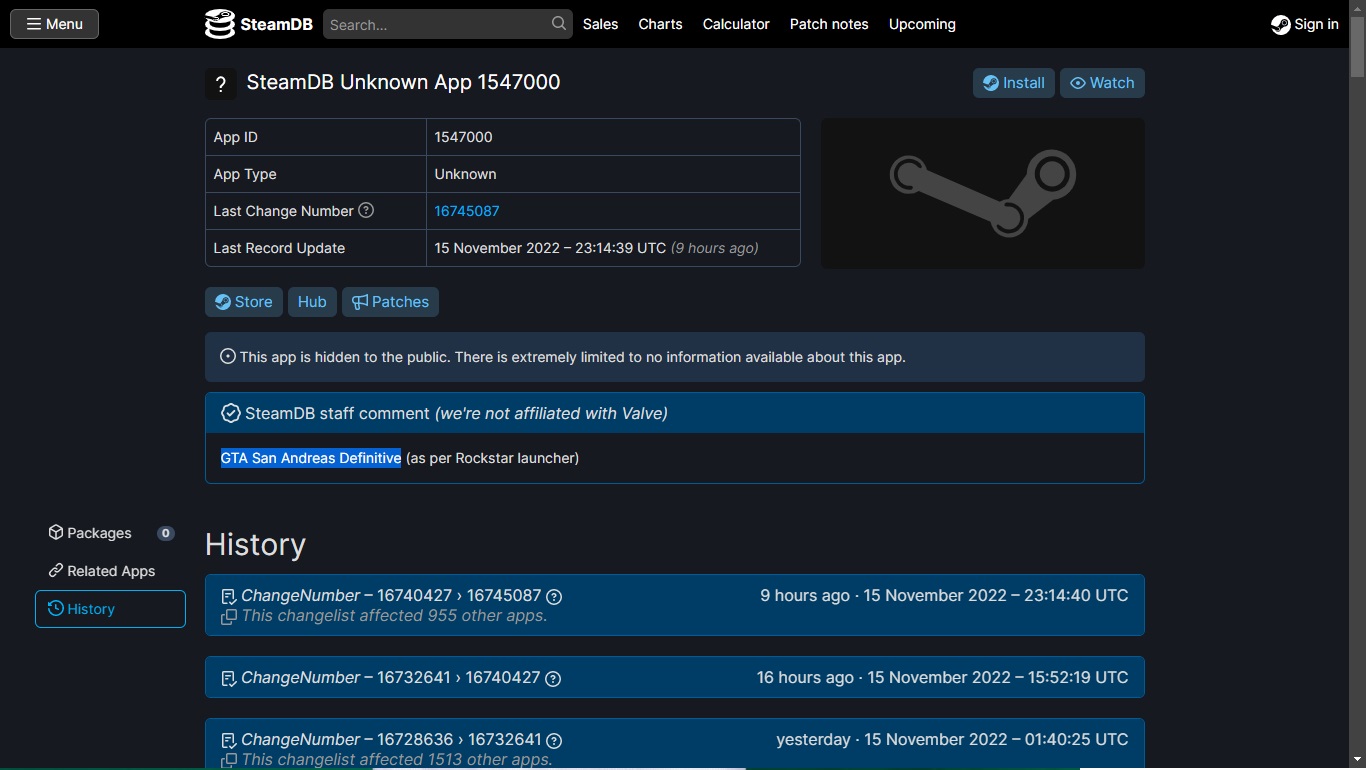This screenshot has height=770, width=1366.
Task: Sign in through Steam
Action: 1304,24
